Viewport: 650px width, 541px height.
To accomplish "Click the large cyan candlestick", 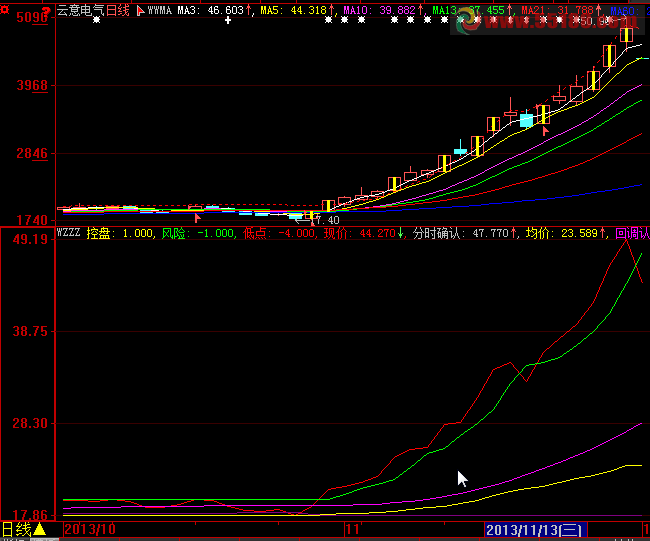I will click(x=526, y=120).
